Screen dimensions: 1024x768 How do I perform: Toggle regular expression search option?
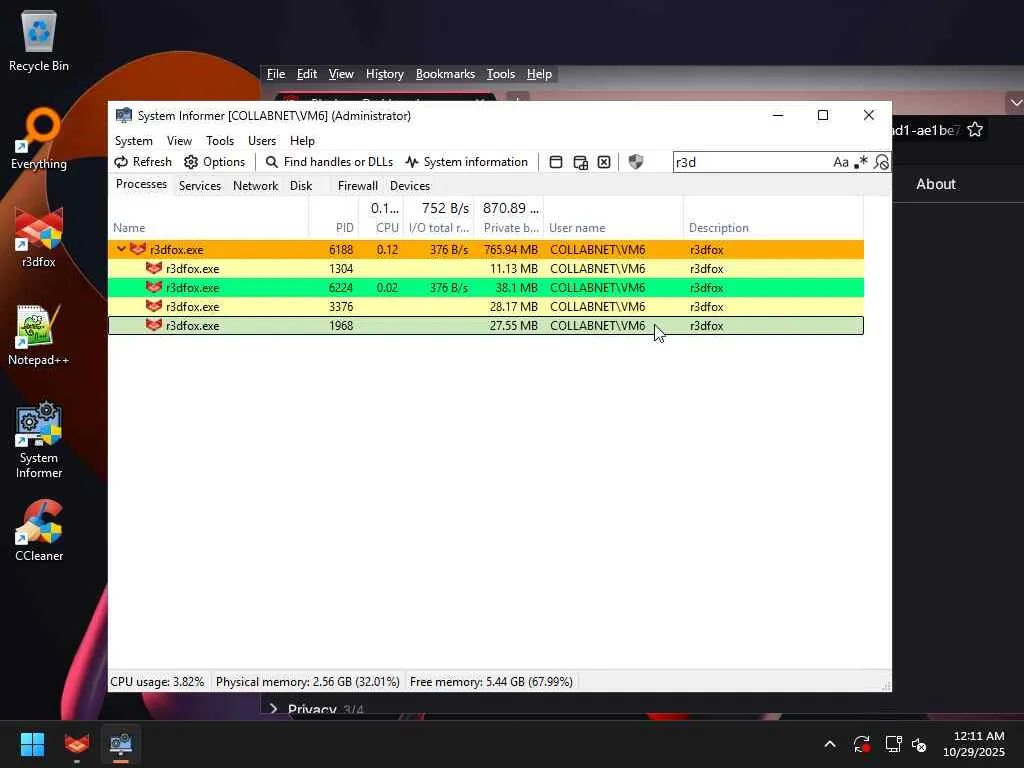click(x=861, y=162)
